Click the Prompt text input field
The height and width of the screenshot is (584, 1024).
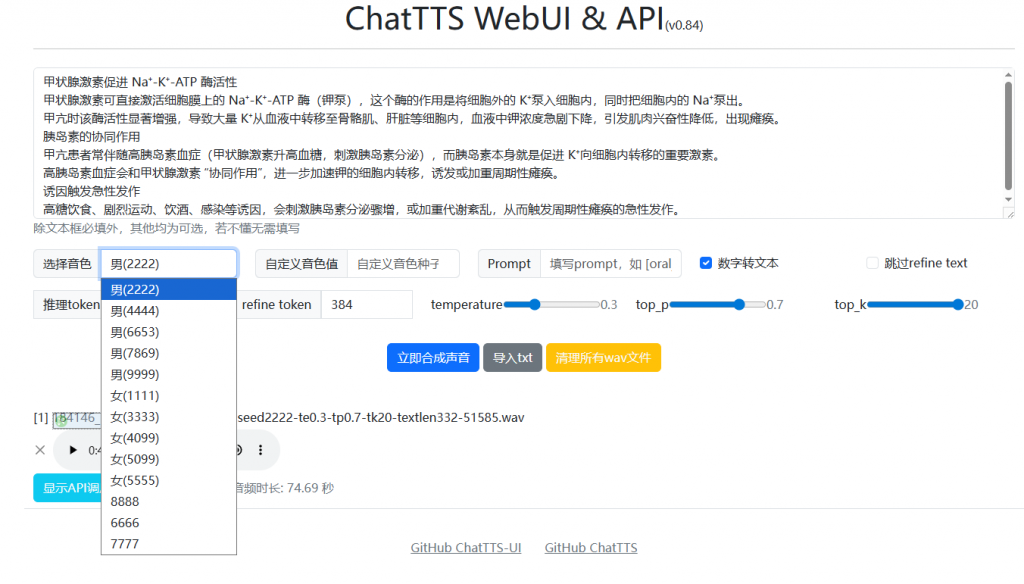pyautogui.click(x=610, y=264)
